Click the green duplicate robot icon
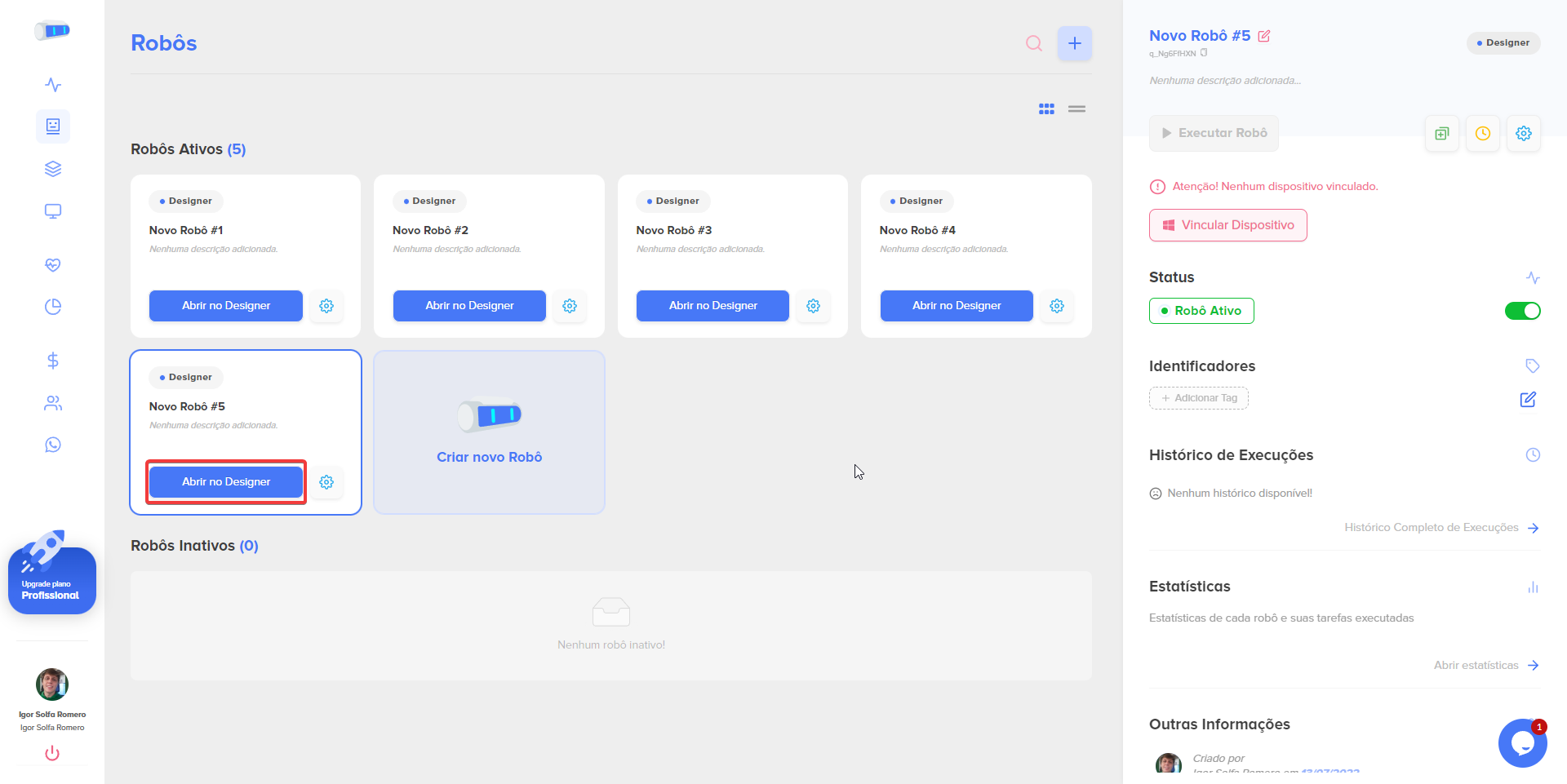1567x784 pixels. tap(1441, 134)
